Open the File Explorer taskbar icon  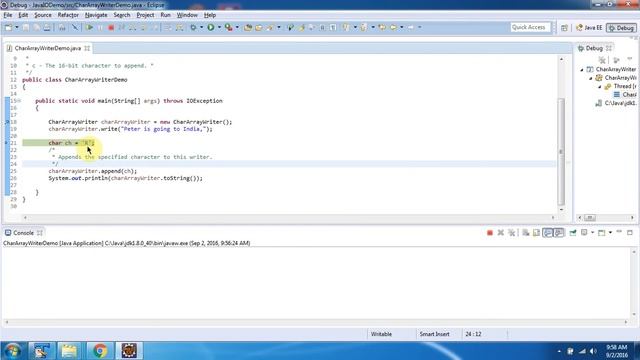click(69, 351)
